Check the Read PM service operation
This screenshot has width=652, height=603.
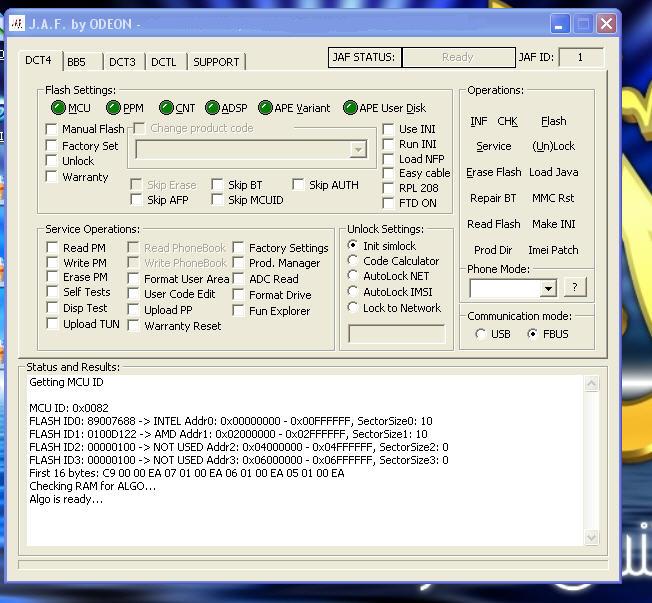[x=52, y=247]
